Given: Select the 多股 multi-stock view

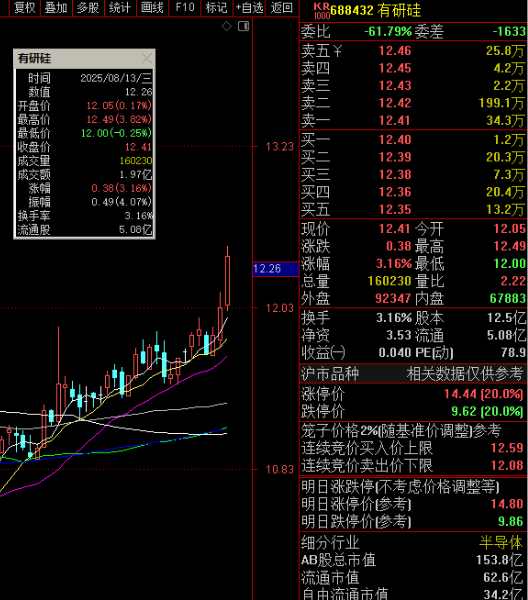Looking at the screenshot, I should pos(88,8).
